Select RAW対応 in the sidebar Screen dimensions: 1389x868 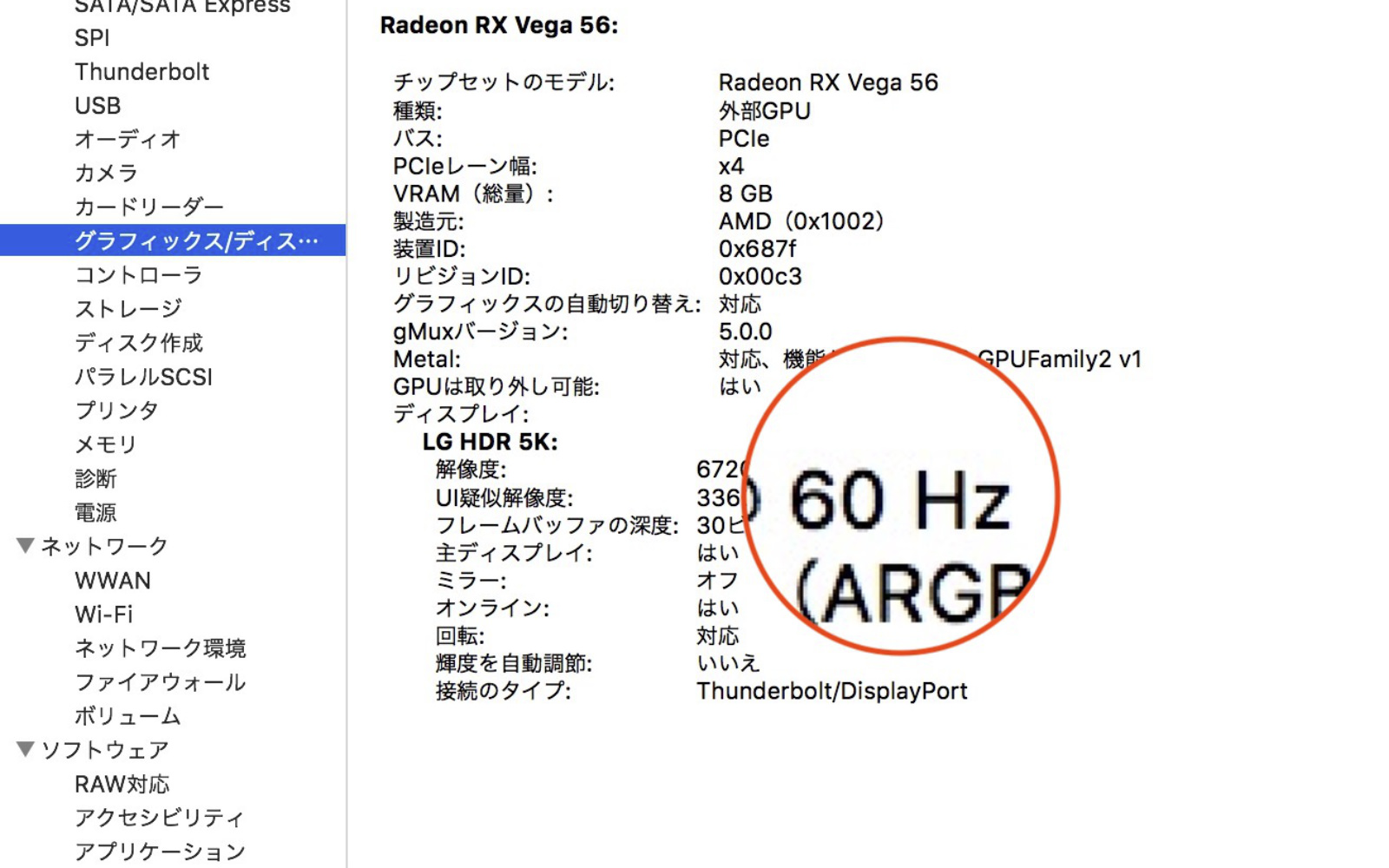122,785
